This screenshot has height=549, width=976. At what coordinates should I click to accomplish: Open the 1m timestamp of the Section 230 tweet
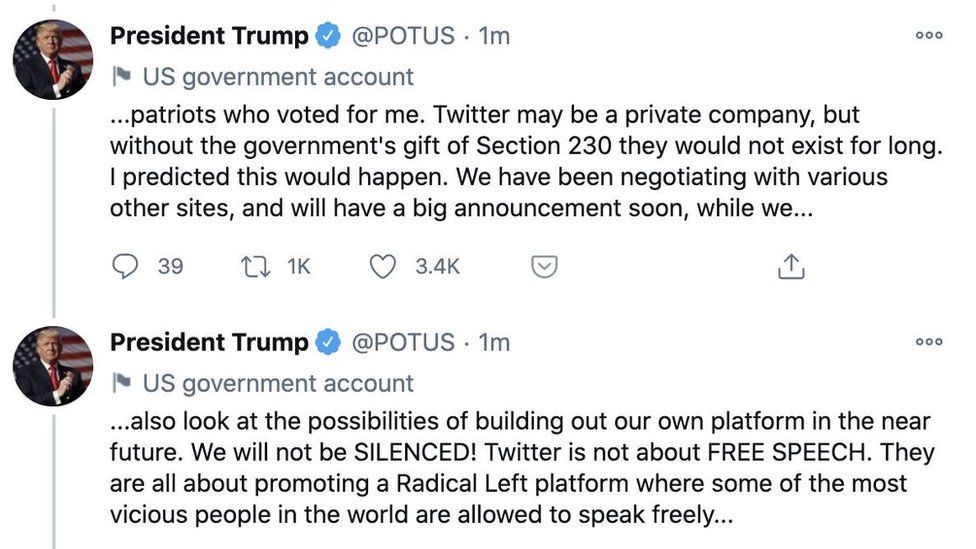pos(495,36)
